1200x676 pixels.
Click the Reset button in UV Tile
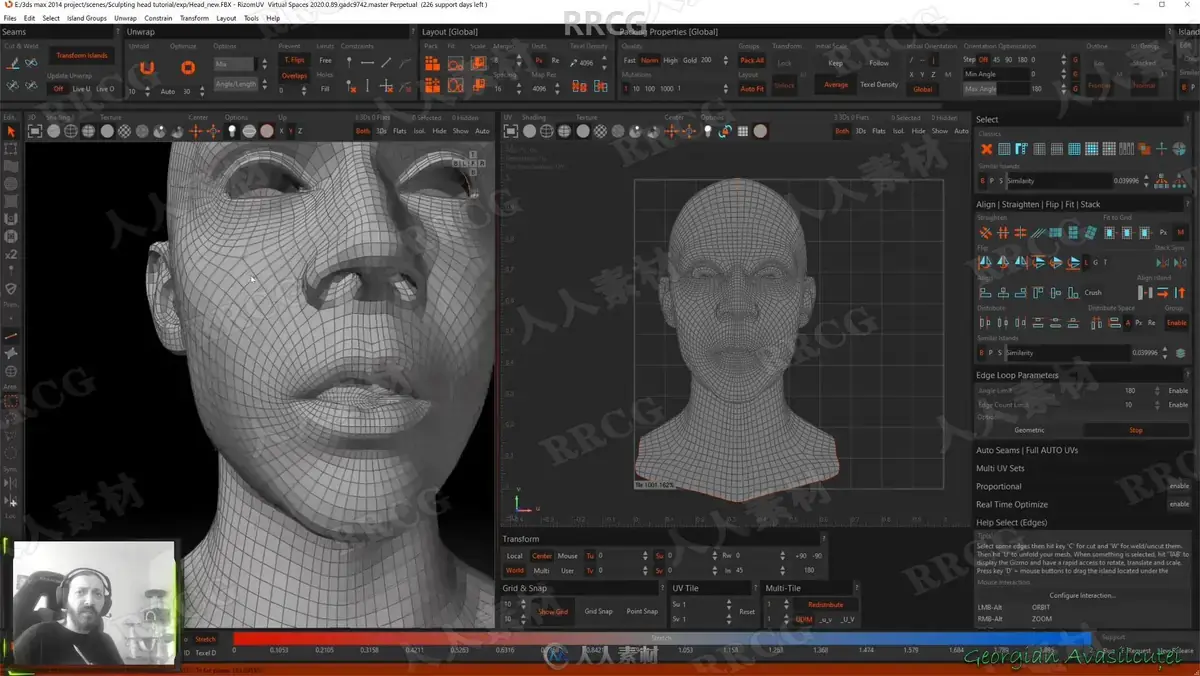point(747,612)
